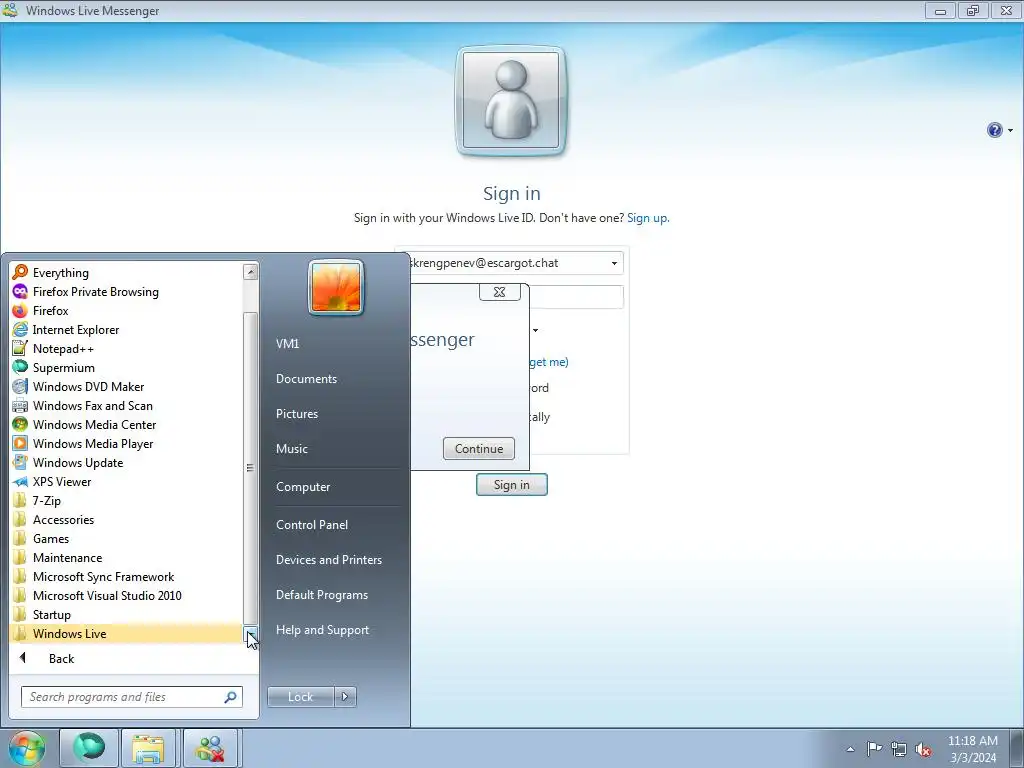Click the programs list scrollbar thumb
The width and height of the screenshot is (1024, 768).
click(x=250, y=468)
